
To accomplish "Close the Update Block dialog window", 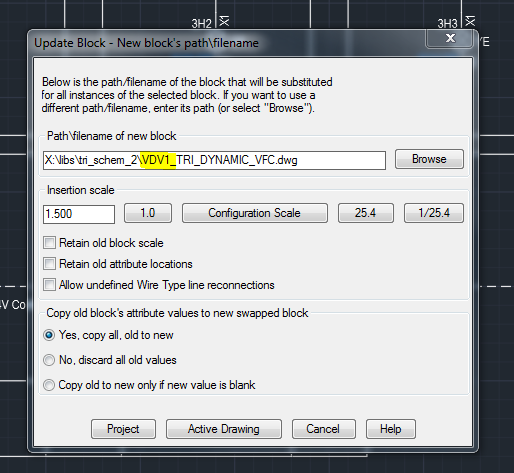I will click(x=450, y=38).
